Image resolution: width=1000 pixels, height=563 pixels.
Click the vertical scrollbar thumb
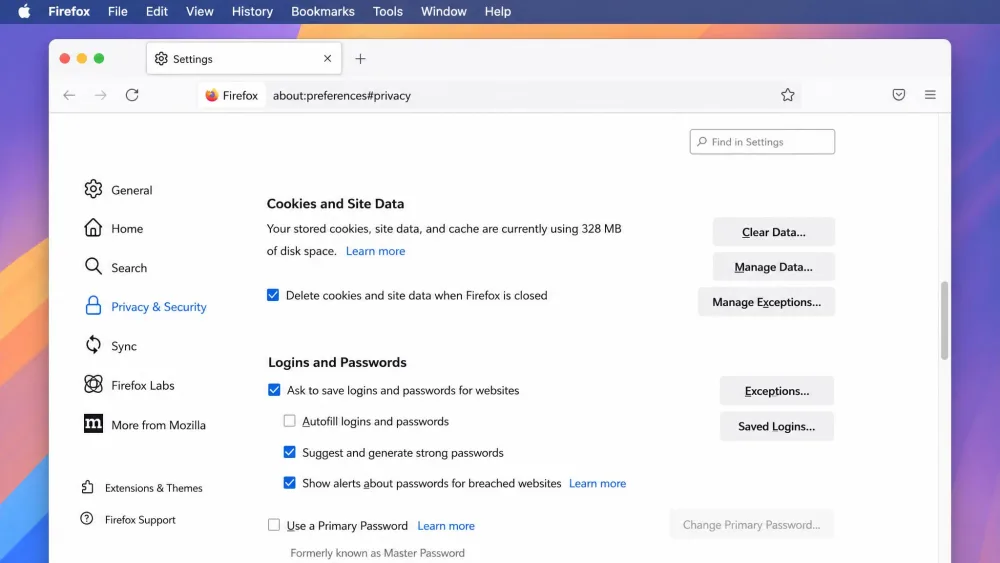pyautogui.click(x=944, y=321)
